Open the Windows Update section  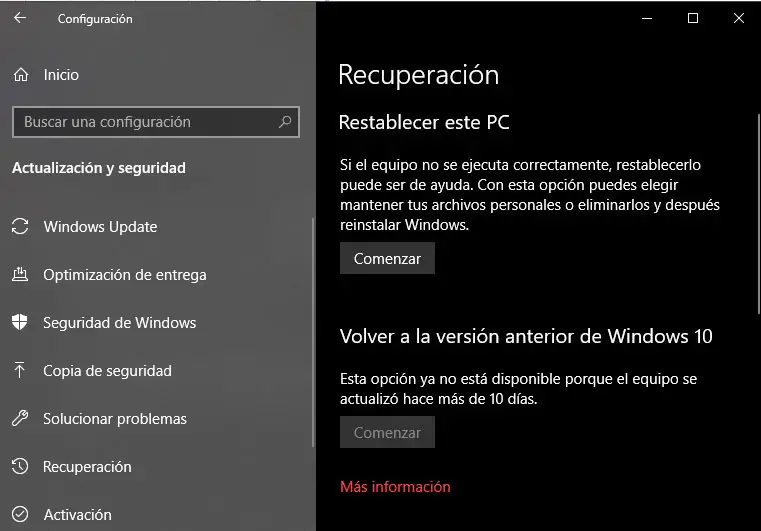point(100,227)
